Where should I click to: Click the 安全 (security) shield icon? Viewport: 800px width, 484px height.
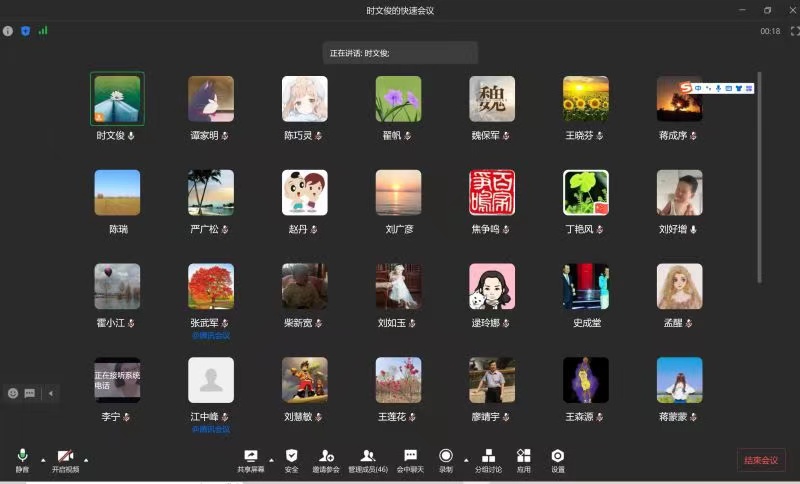[291, 460]
